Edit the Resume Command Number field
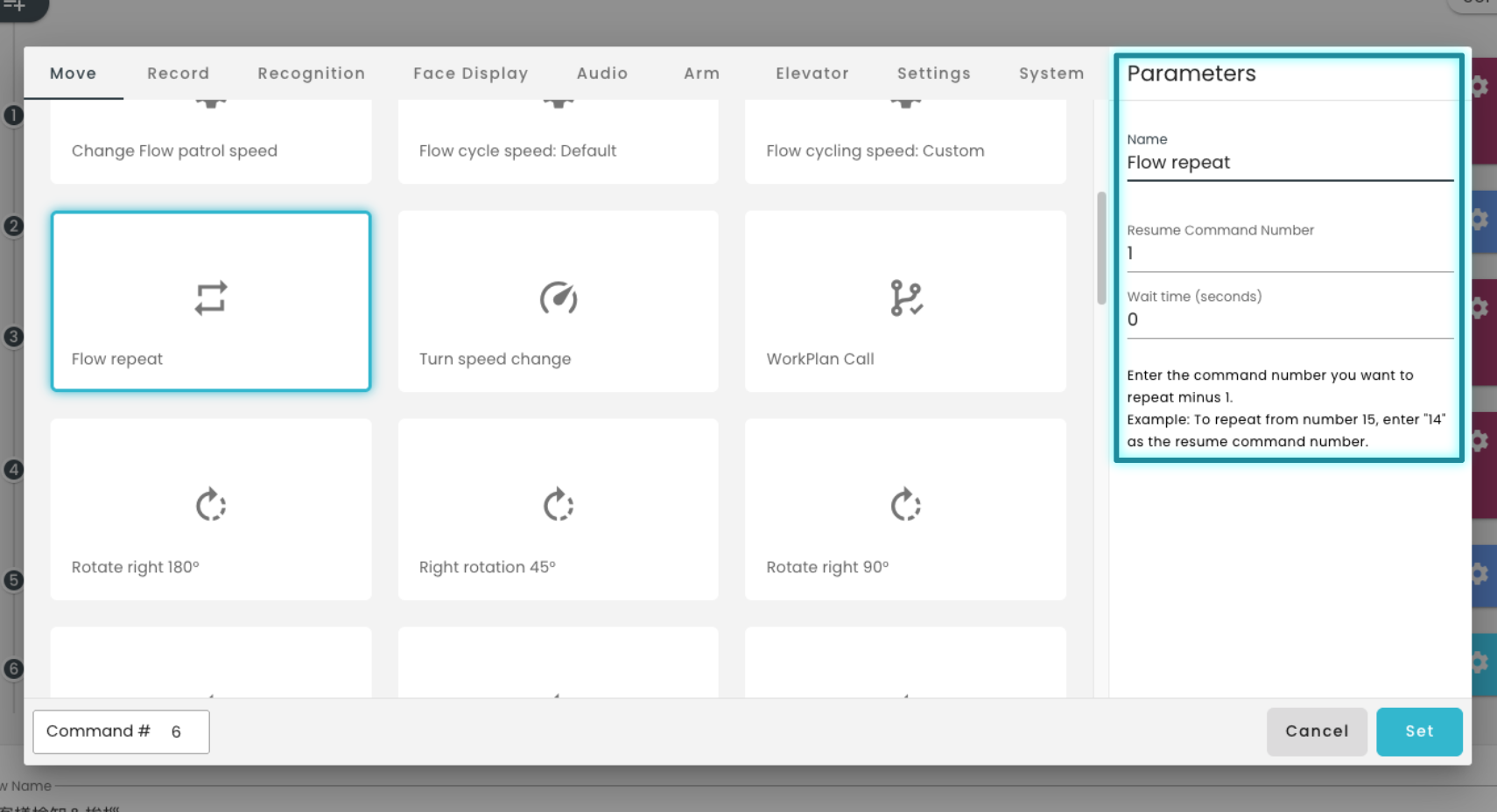Screen dimensions: 1497x812 [x=1290, y=253]
